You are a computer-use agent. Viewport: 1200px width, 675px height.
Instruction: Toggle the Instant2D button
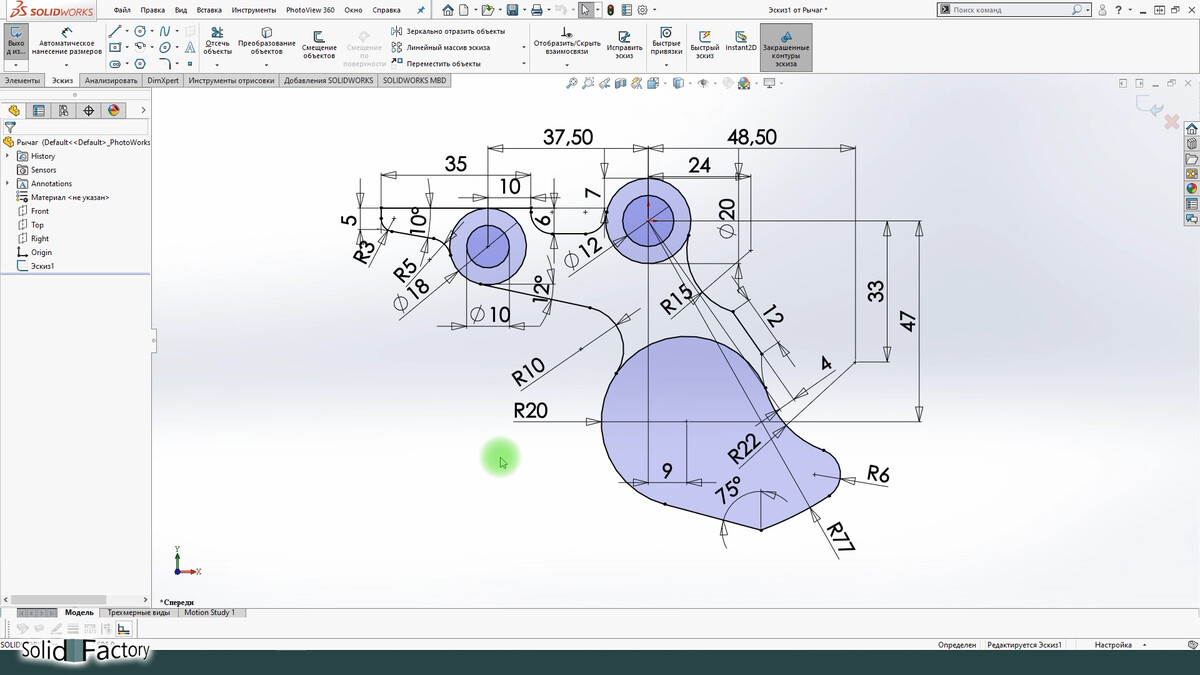(x=741, y=40)
